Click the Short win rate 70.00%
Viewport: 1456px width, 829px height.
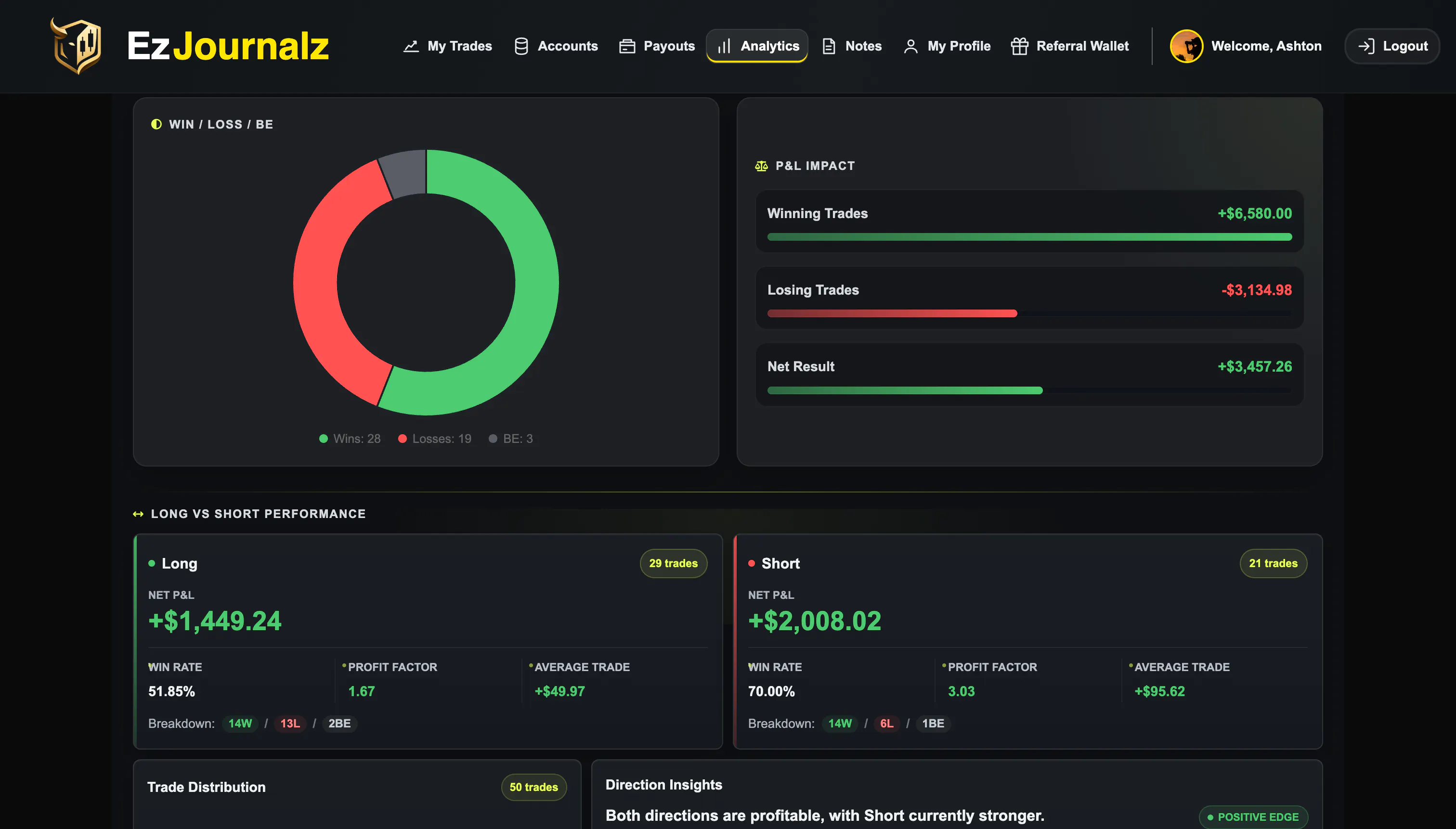click(771, 691)
